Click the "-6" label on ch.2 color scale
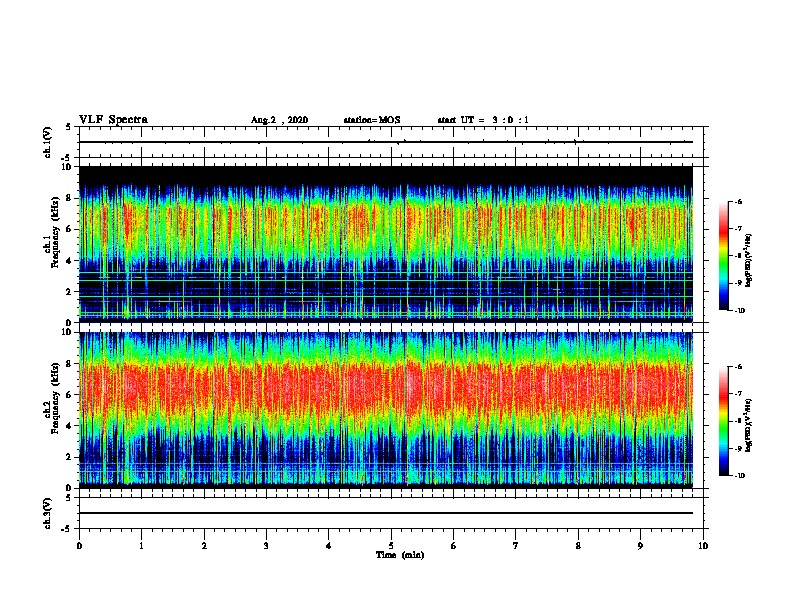Image resolution: width=792 pixels, height=612 pixels. point(738,367)
